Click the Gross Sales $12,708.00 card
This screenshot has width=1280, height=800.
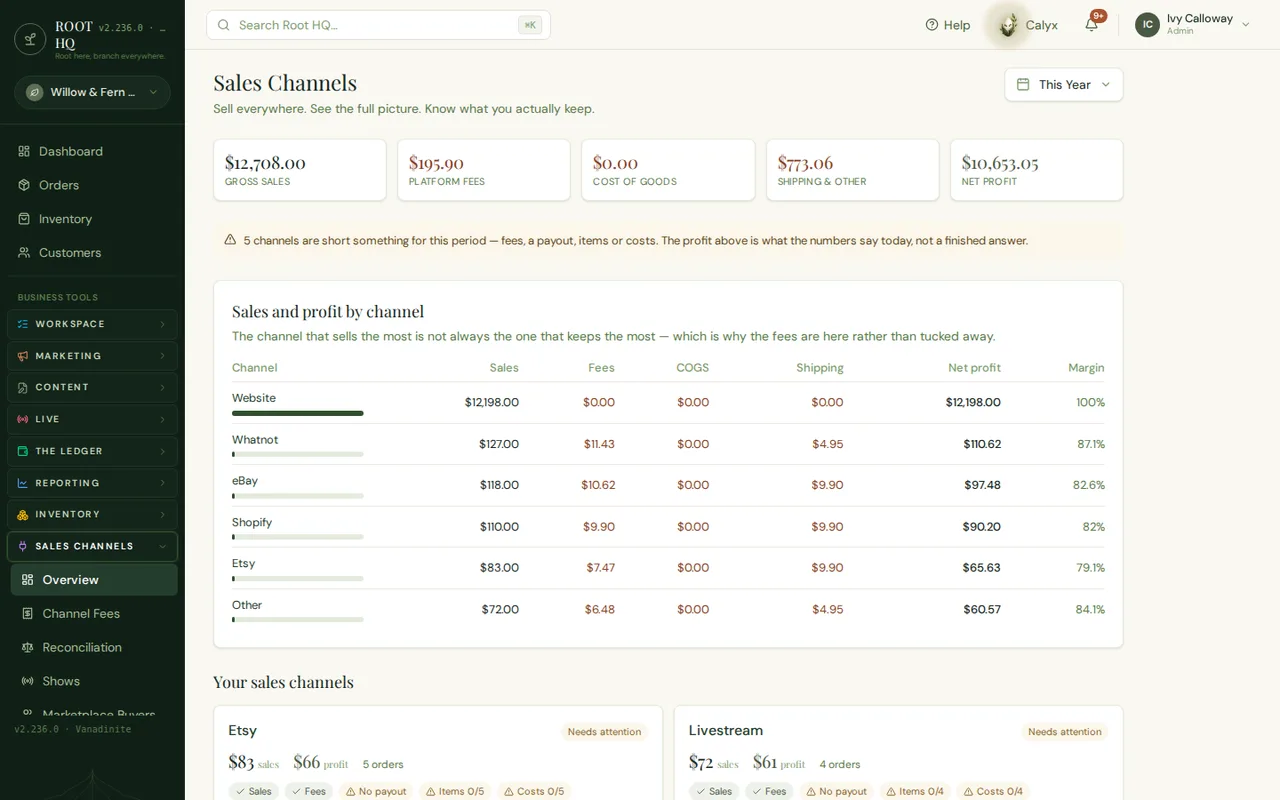pos(300,170)
